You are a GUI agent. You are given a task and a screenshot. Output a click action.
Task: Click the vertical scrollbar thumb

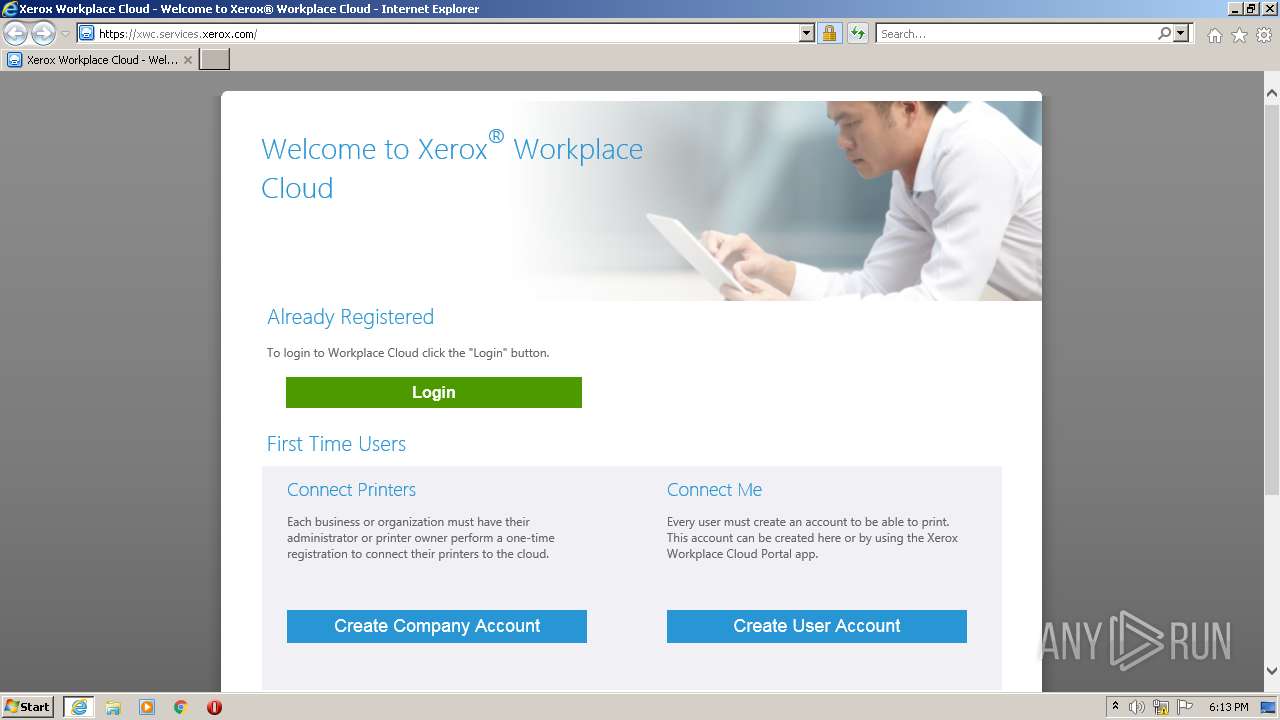(x=1271, y=300)
